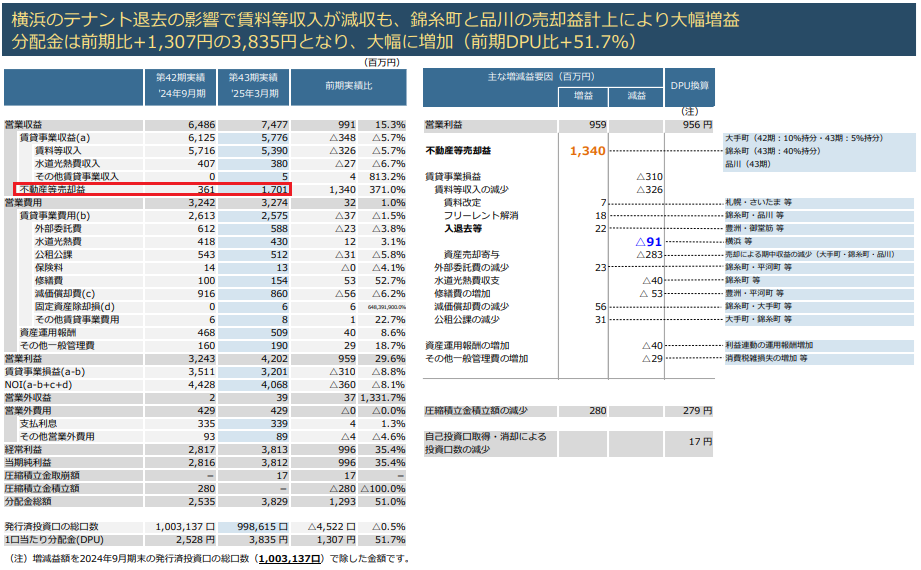This screenshot has height=570, width=921.
Task: Select the 圧縮積立金積立額の減少 label
Action: [476, 411]
